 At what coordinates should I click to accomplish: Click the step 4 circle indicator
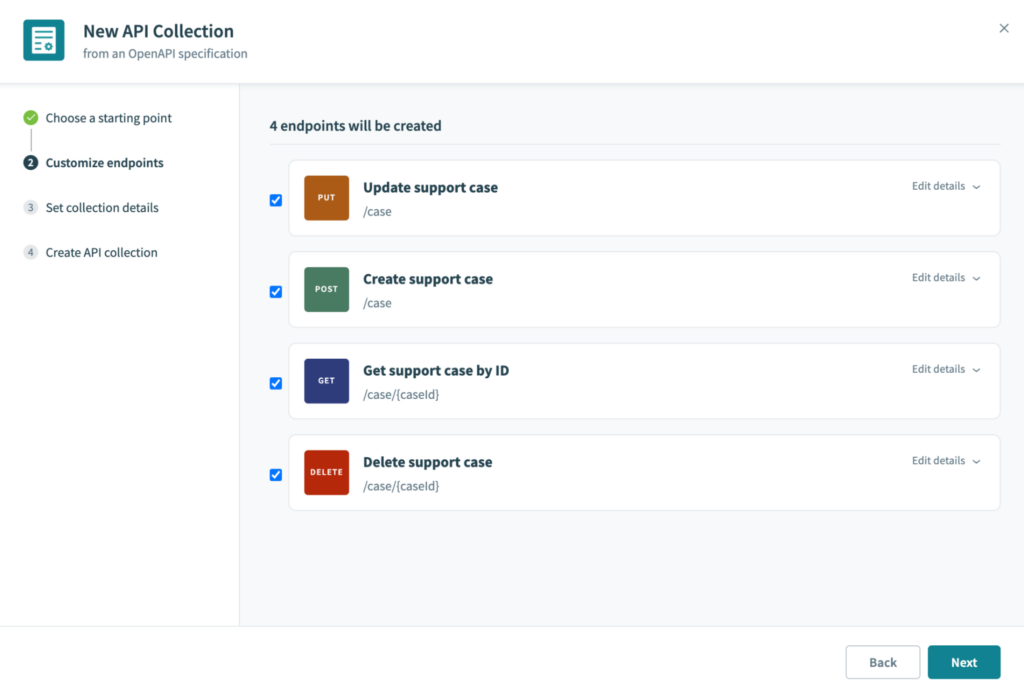[31, 252]
